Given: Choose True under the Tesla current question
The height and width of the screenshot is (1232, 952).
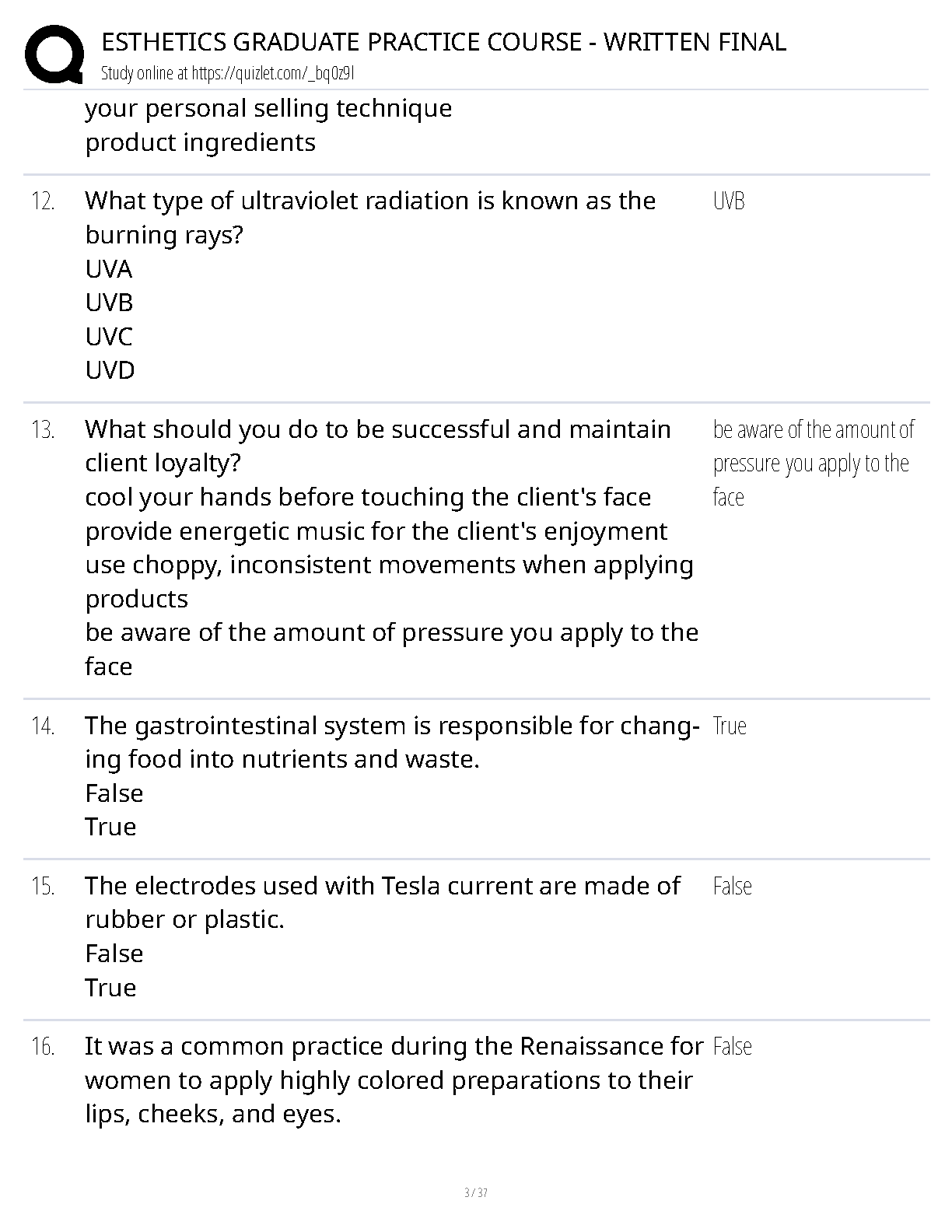Looking at the screenshot, I should (110, 988).
